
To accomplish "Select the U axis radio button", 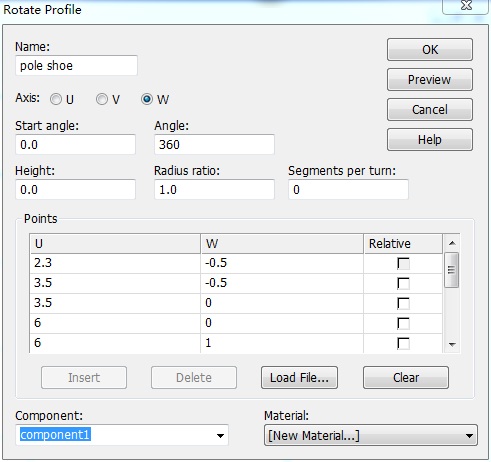I will pos(56,99).
